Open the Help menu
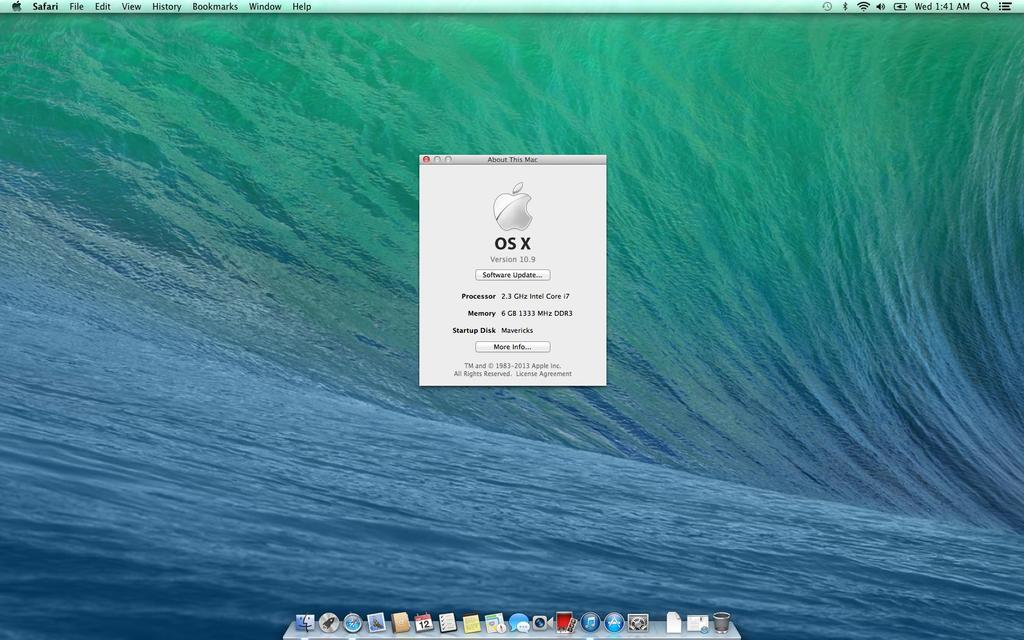This screenshot has width=1024, height=640. click(302, 7)
